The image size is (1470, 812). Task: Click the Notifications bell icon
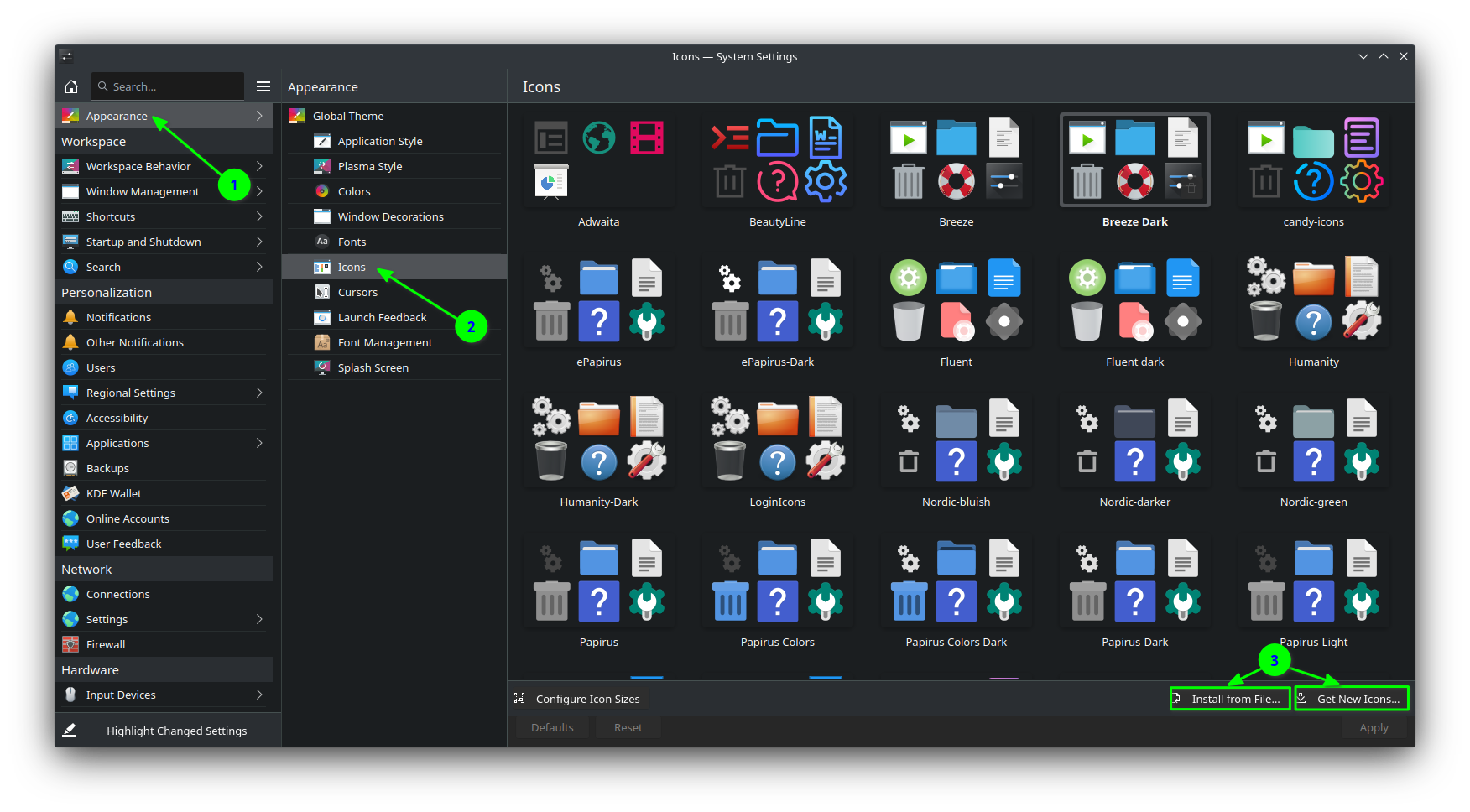coord(70,317)
